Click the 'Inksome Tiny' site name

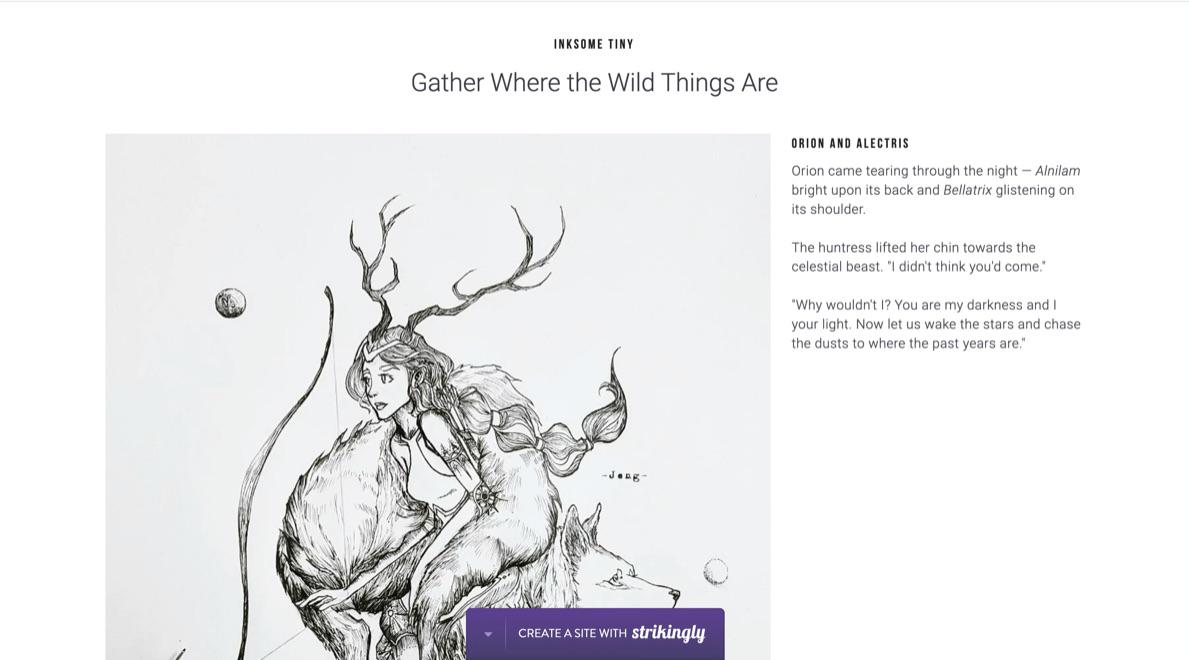pos(594,44)
